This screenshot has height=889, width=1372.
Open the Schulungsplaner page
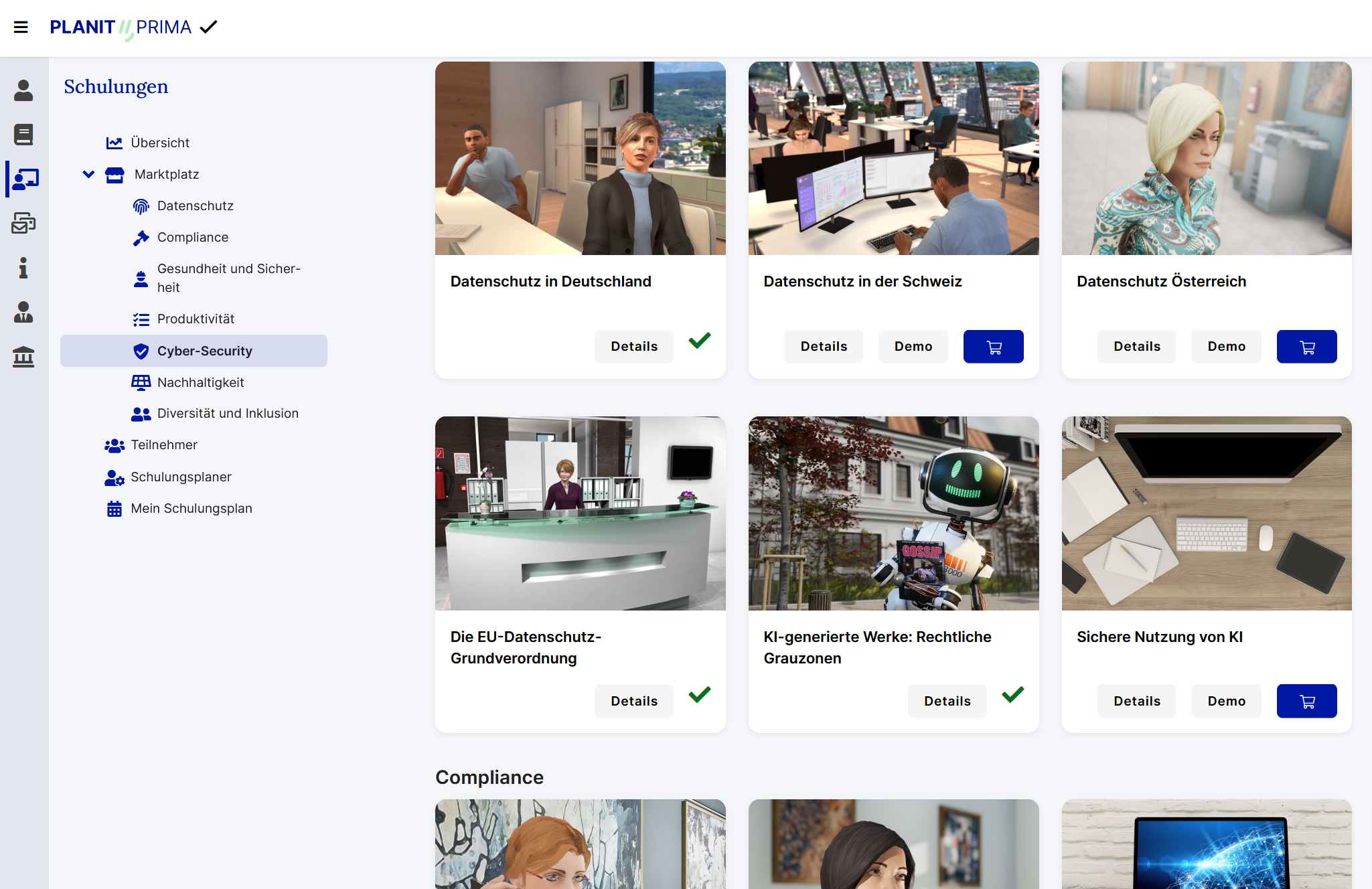click(181, 477)
